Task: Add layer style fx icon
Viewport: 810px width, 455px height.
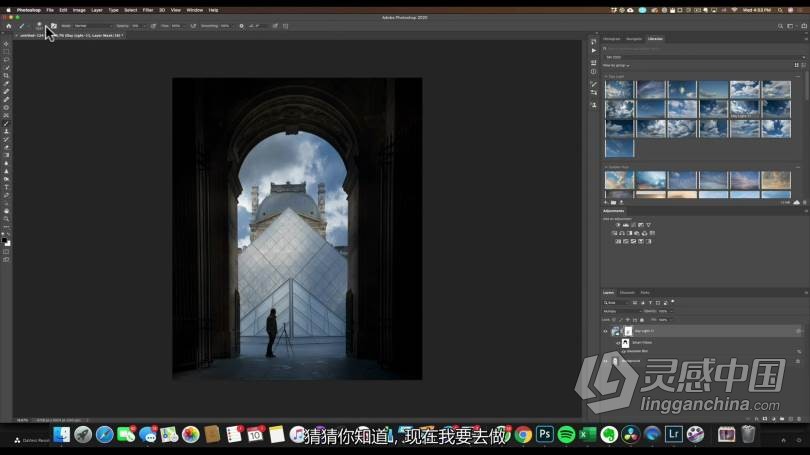Action: coord(756,419)
